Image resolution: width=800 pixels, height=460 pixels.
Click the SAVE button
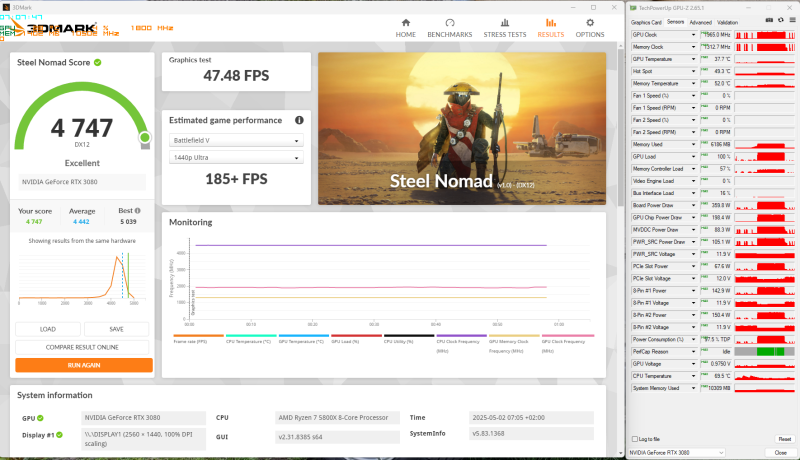click(116, 329)
